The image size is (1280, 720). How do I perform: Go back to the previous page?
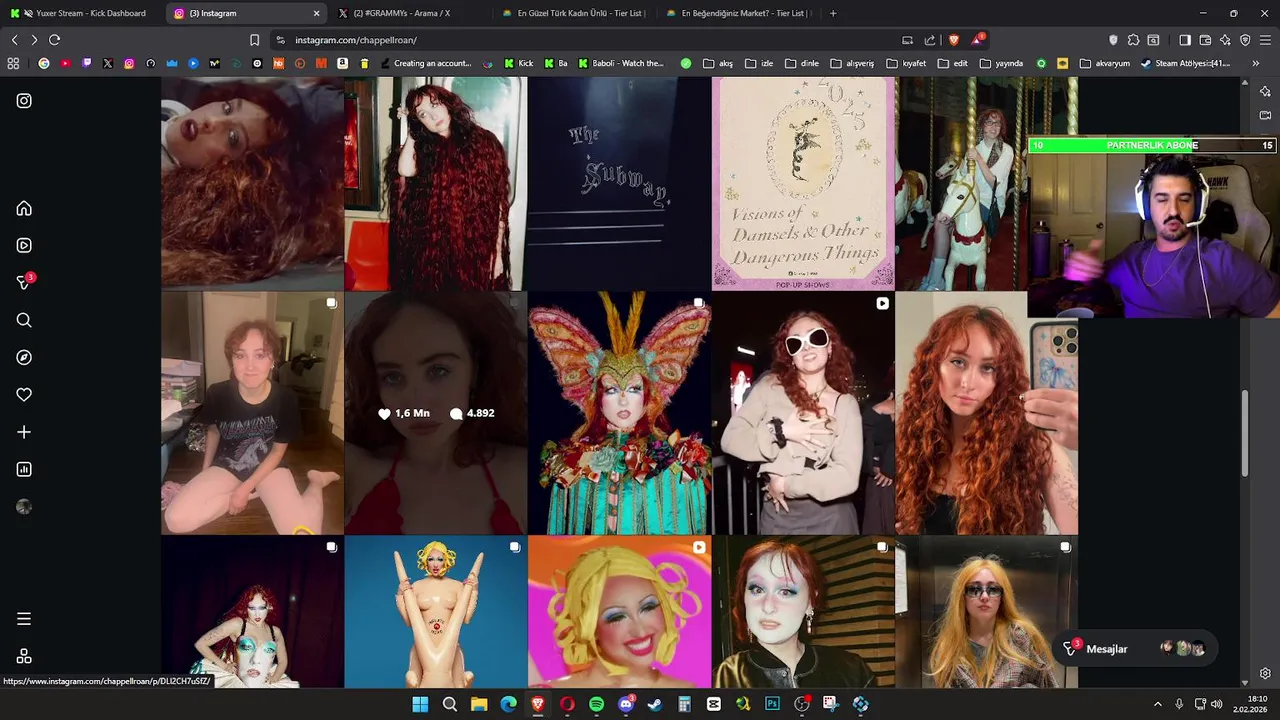[14, 40]
